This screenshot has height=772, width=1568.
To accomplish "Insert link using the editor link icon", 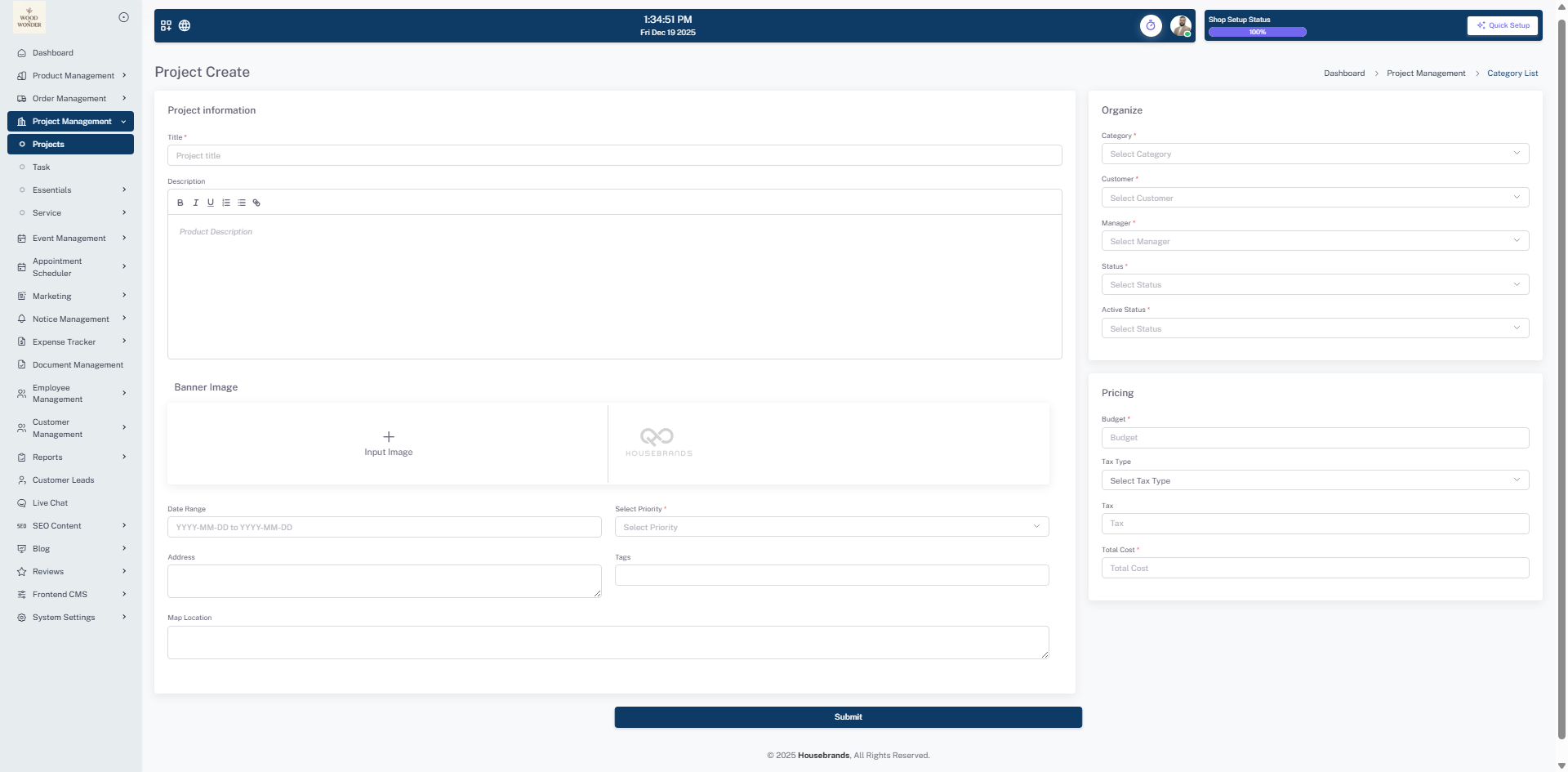I will pyautogui.click(x=256, y=203).
